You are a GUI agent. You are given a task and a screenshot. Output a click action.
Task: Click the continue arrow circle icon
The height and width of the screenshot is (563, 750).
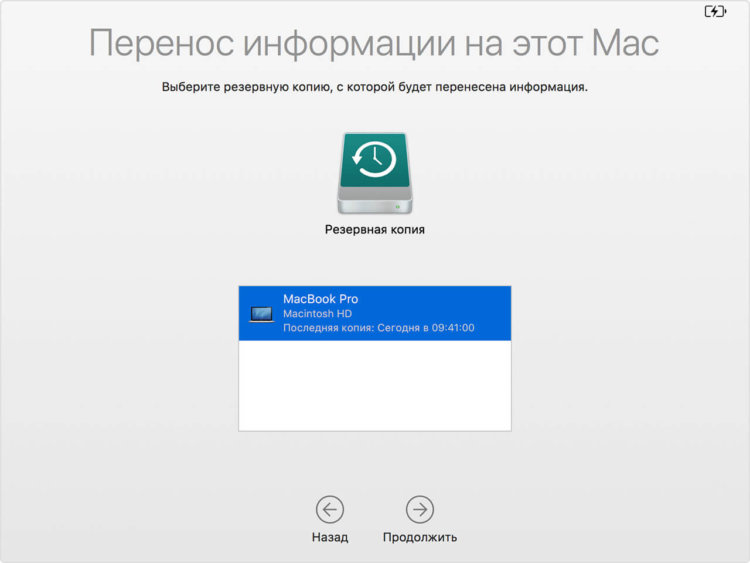tap(419, 509)
